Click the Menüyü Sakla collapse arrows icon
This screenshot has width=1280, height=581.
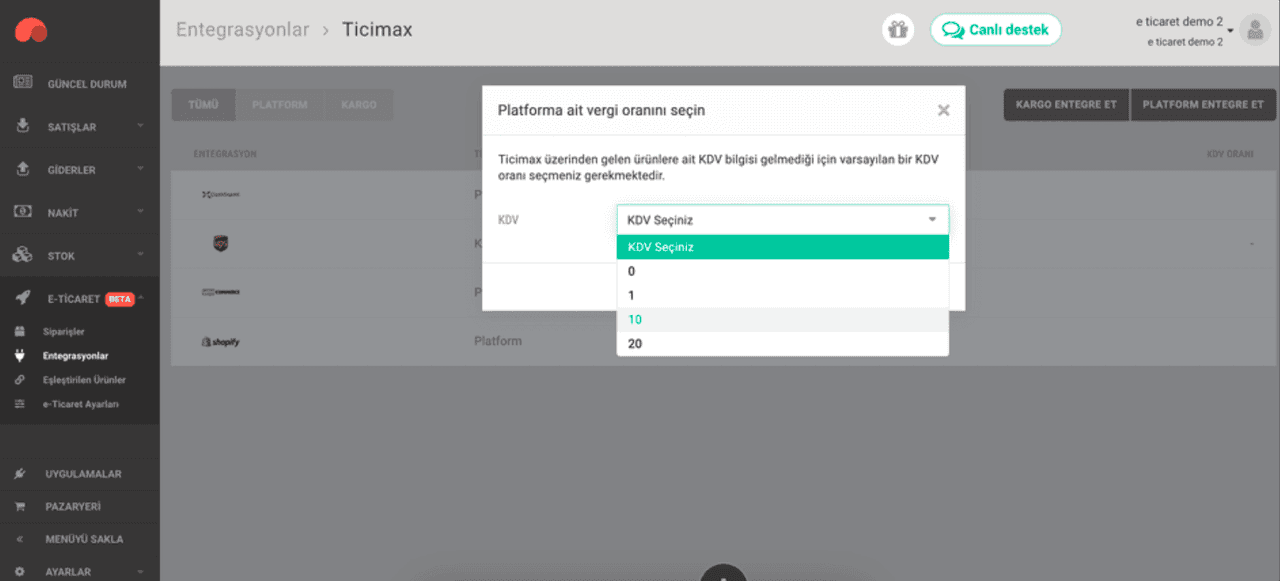point(19,539)
